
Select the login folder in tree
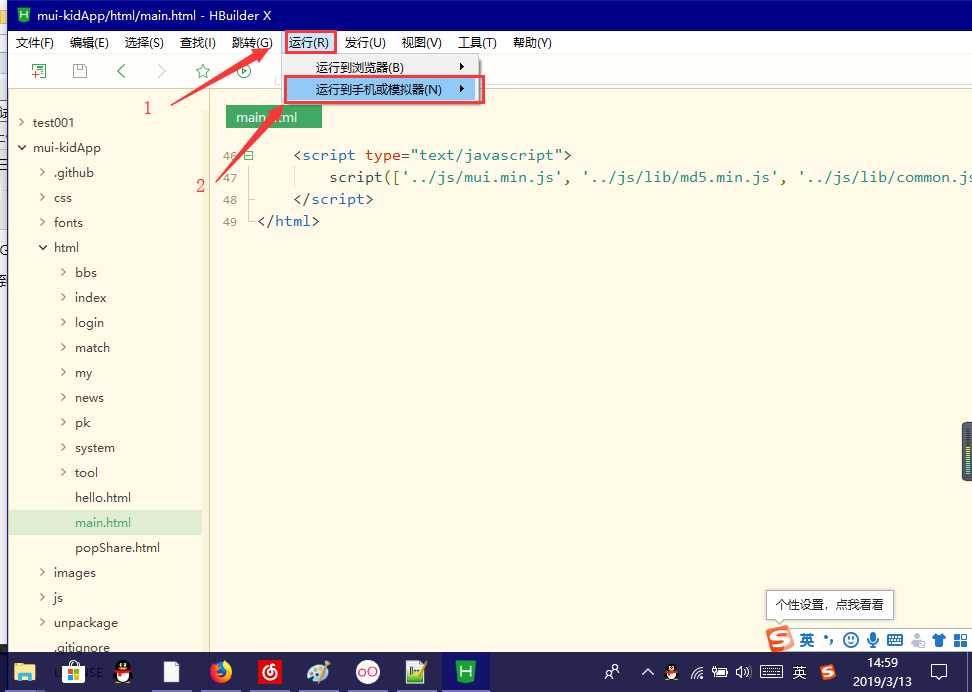point(89,322)
